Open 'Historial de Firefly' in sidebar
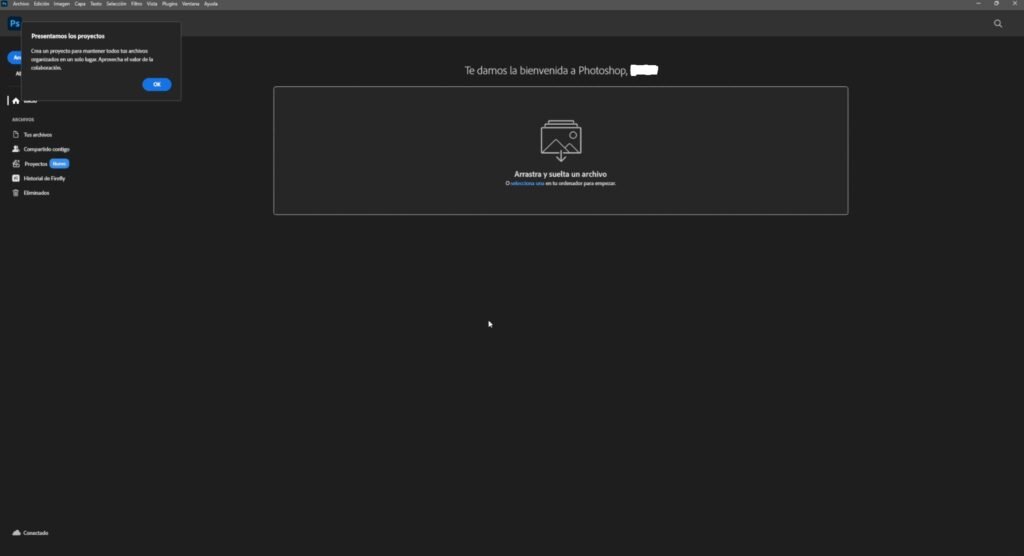 [x=44, y=178]
